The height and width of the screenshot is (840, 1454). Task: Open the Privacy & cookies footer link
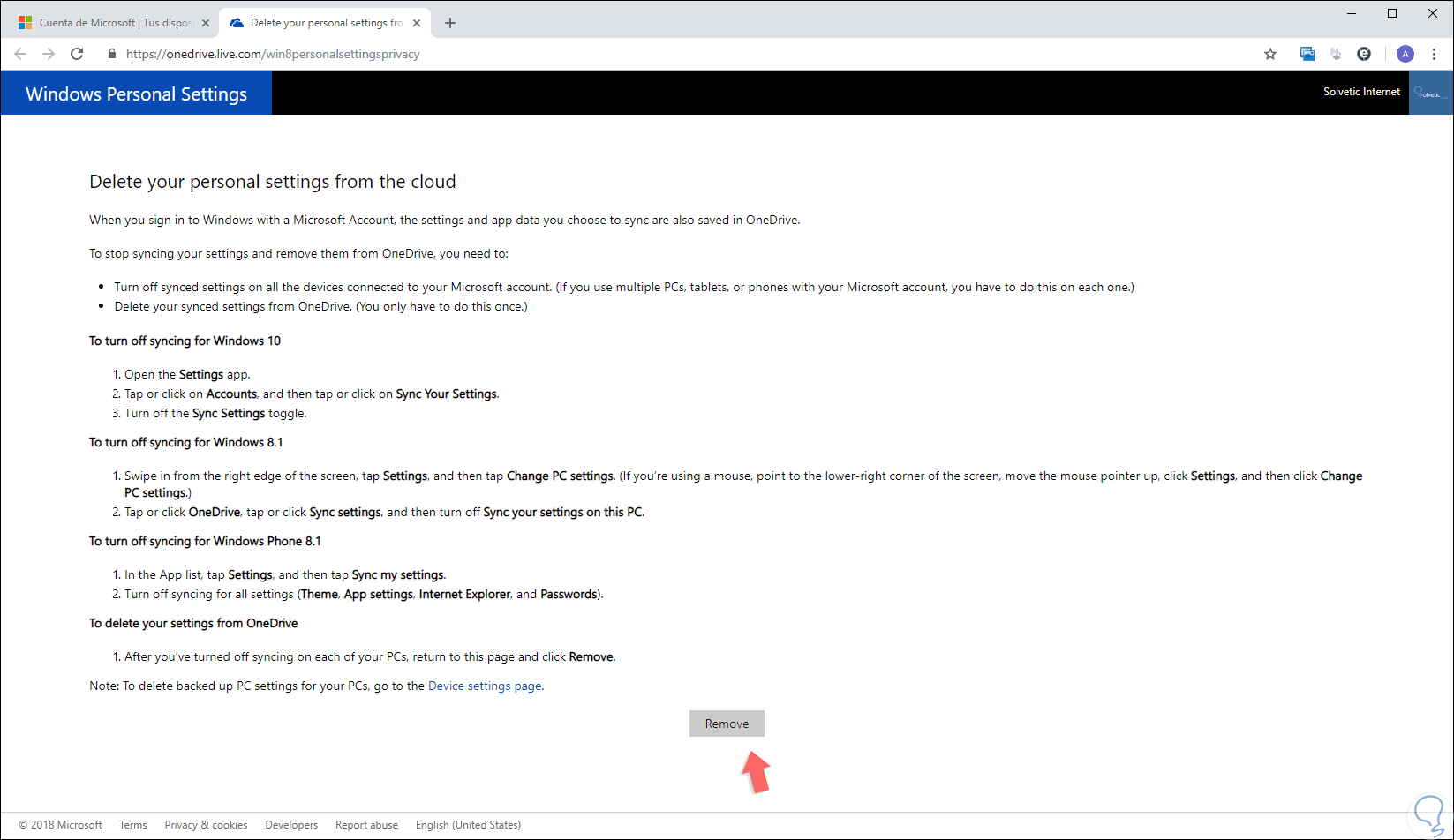click(206, 825)
